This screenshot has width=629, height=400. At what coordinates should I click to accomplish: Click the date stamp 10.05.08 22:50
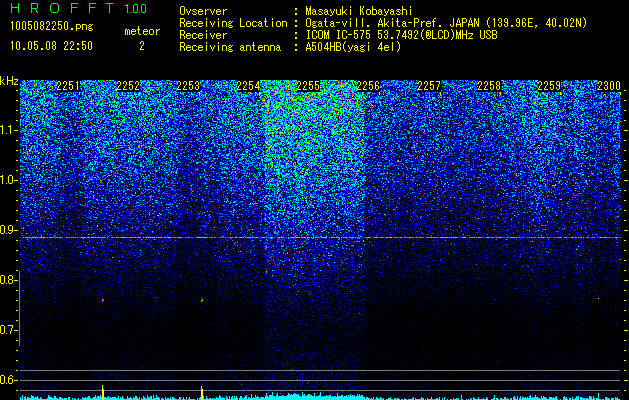tap(51, 46)
